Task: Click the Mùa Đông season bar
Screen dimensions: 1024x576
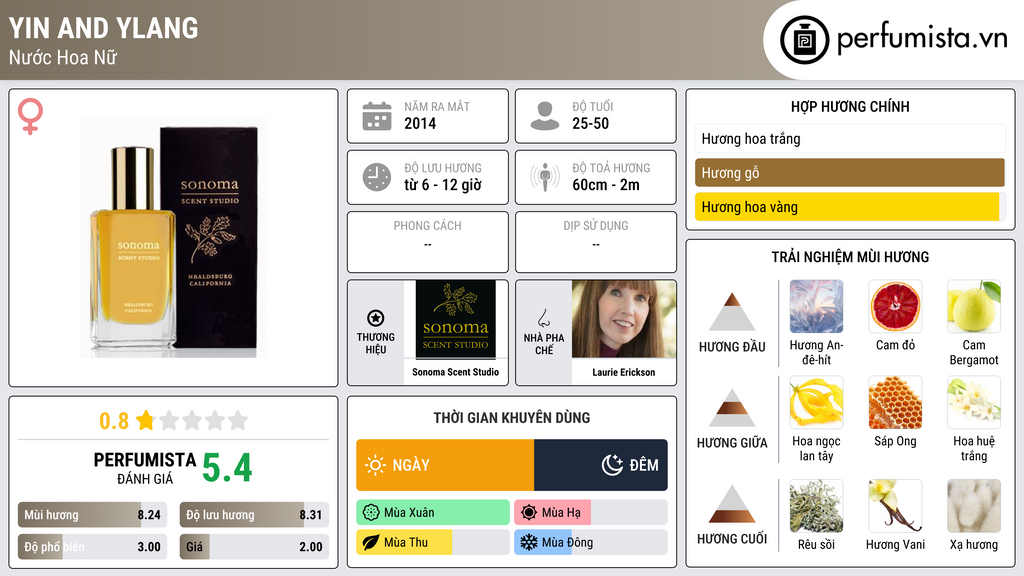Action: pyautogui.click(x=591, y=542)
